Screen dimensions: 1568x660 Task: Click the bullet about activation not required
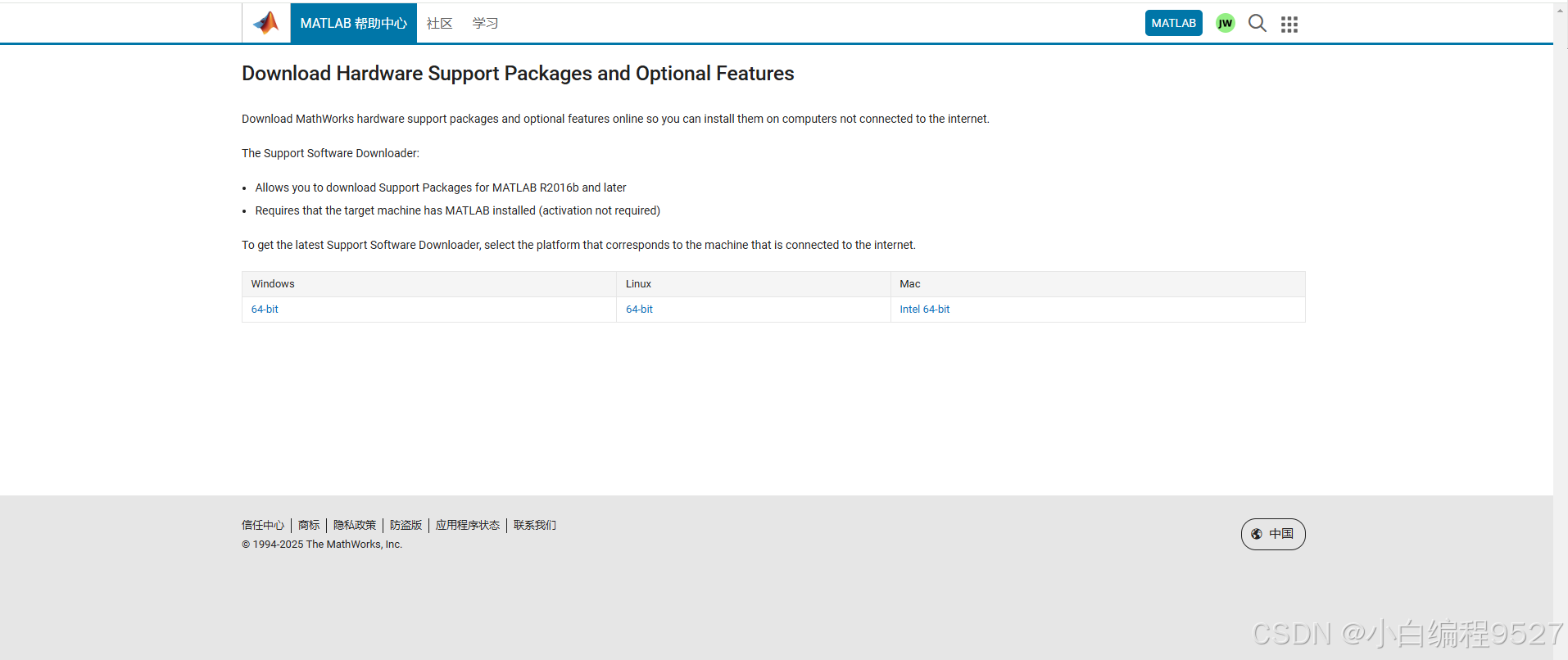click(x=457, y=210)
